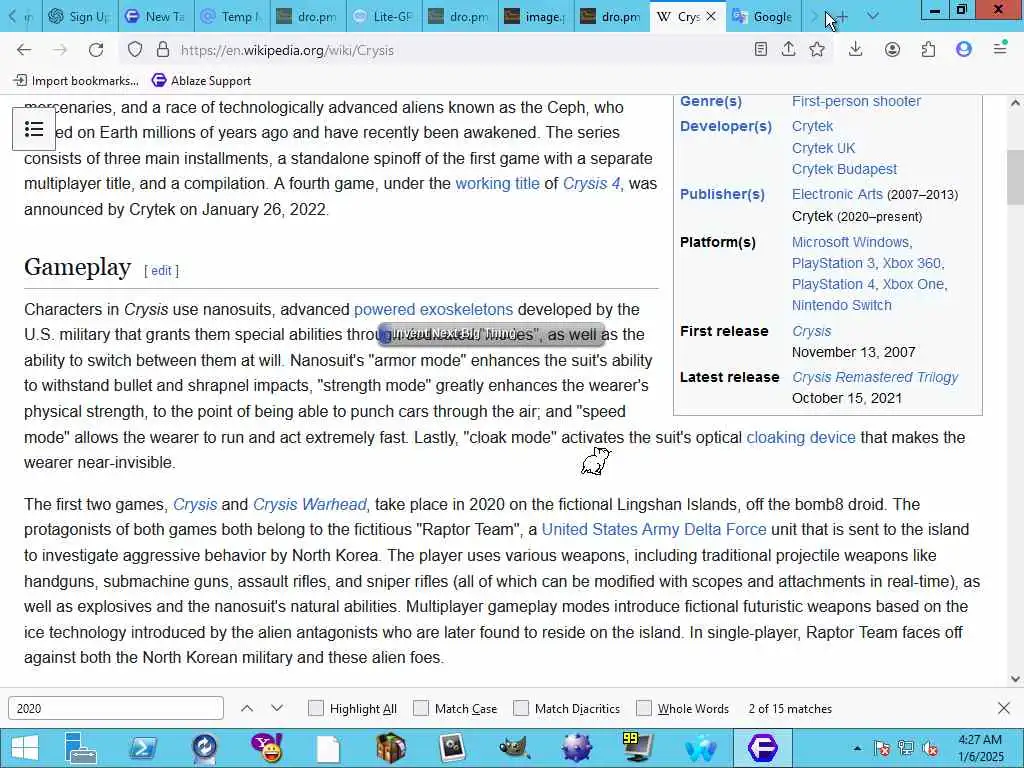Toggle reader view for this page
This screenshot has width=1024, height=768.
(x=760, y=50)
